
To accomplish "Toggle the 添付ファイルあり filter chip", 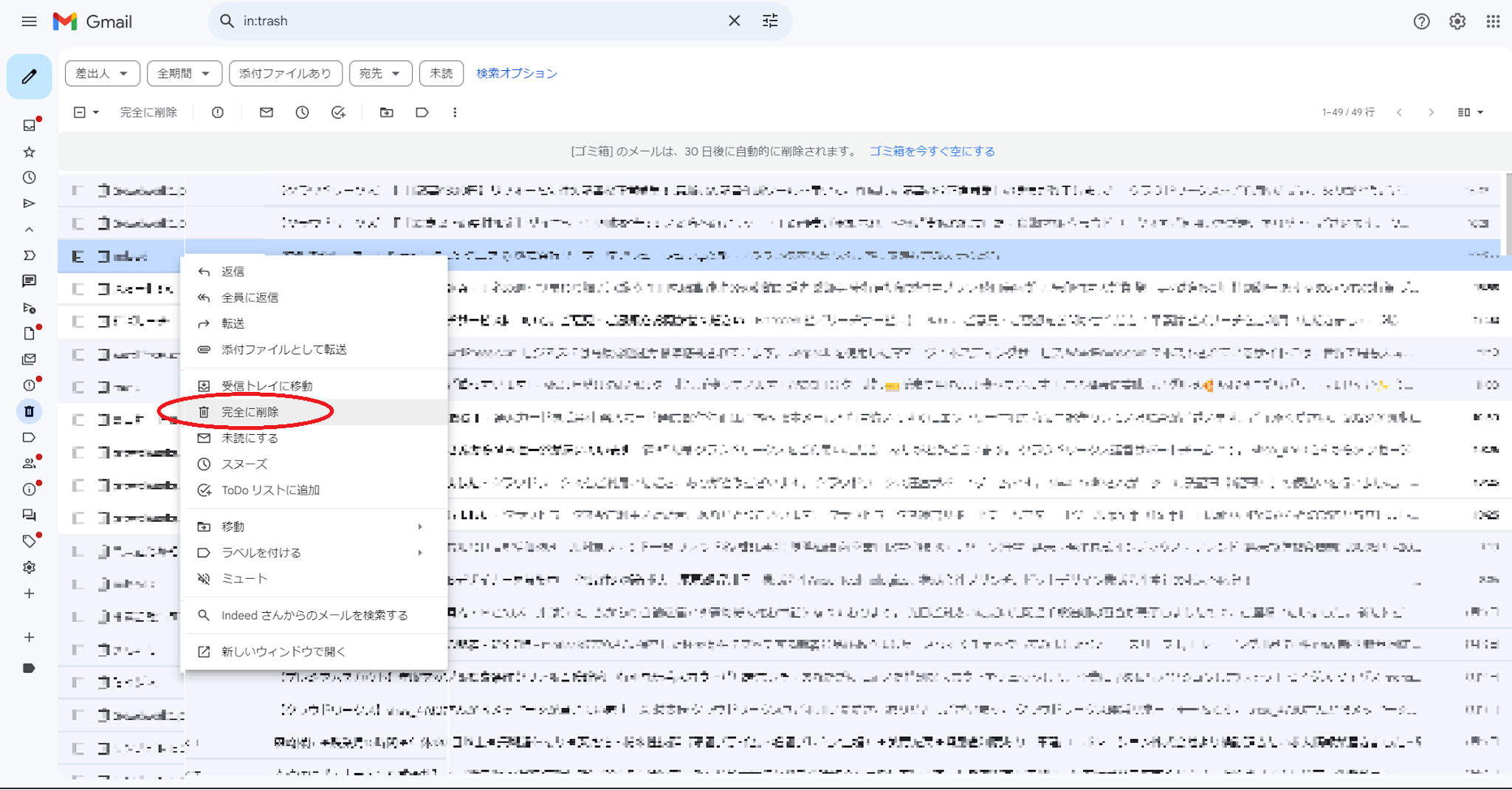I will (x=285, y=73).
